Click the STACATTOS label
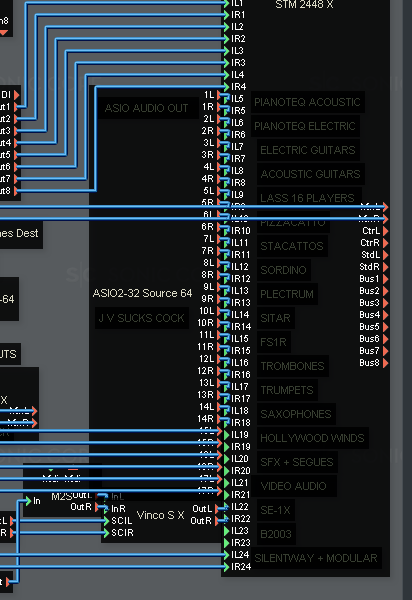Viewport: 412px width, 600px height. pos(291,246)
